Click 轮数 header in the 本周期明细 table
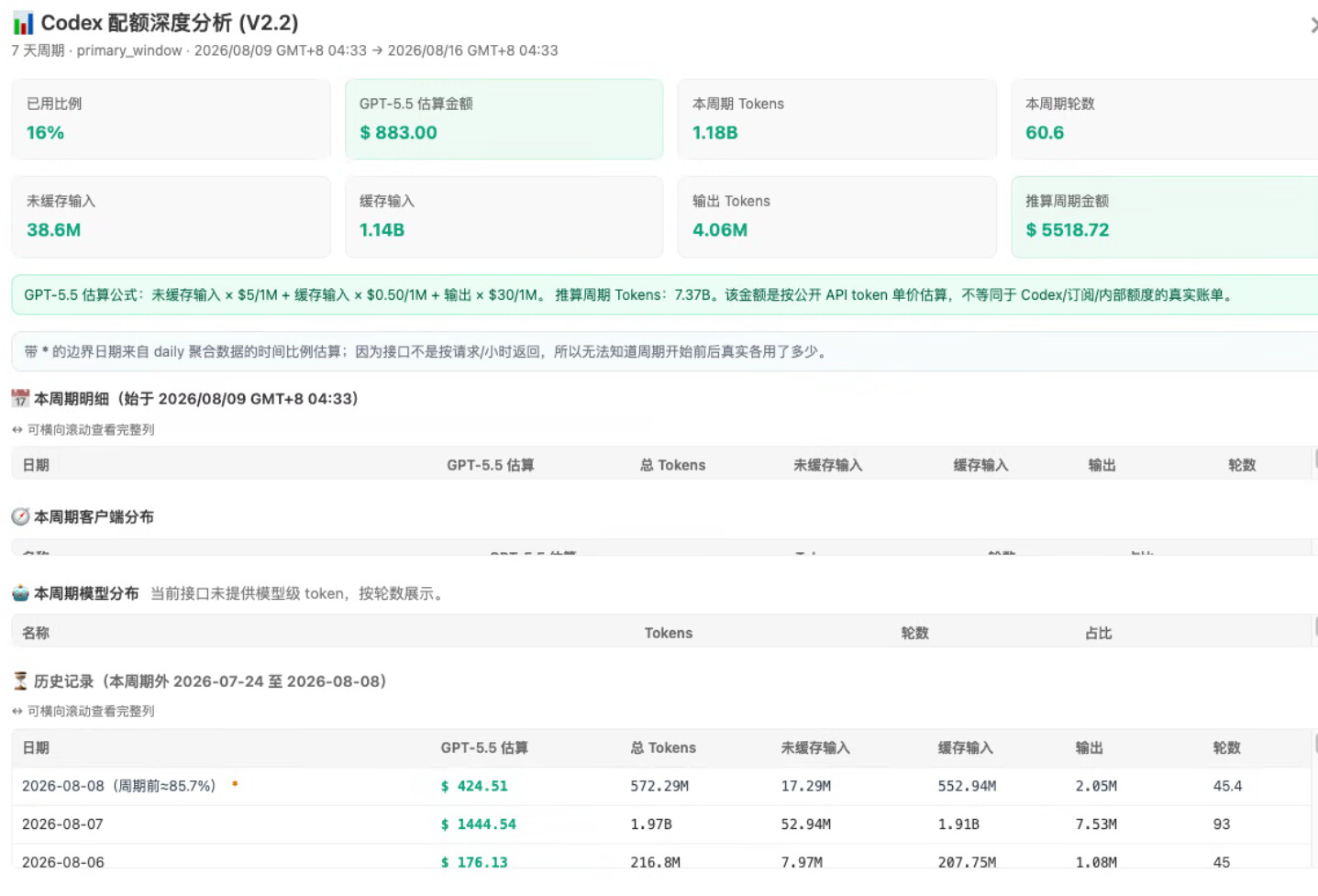 tap(1242, 465)
